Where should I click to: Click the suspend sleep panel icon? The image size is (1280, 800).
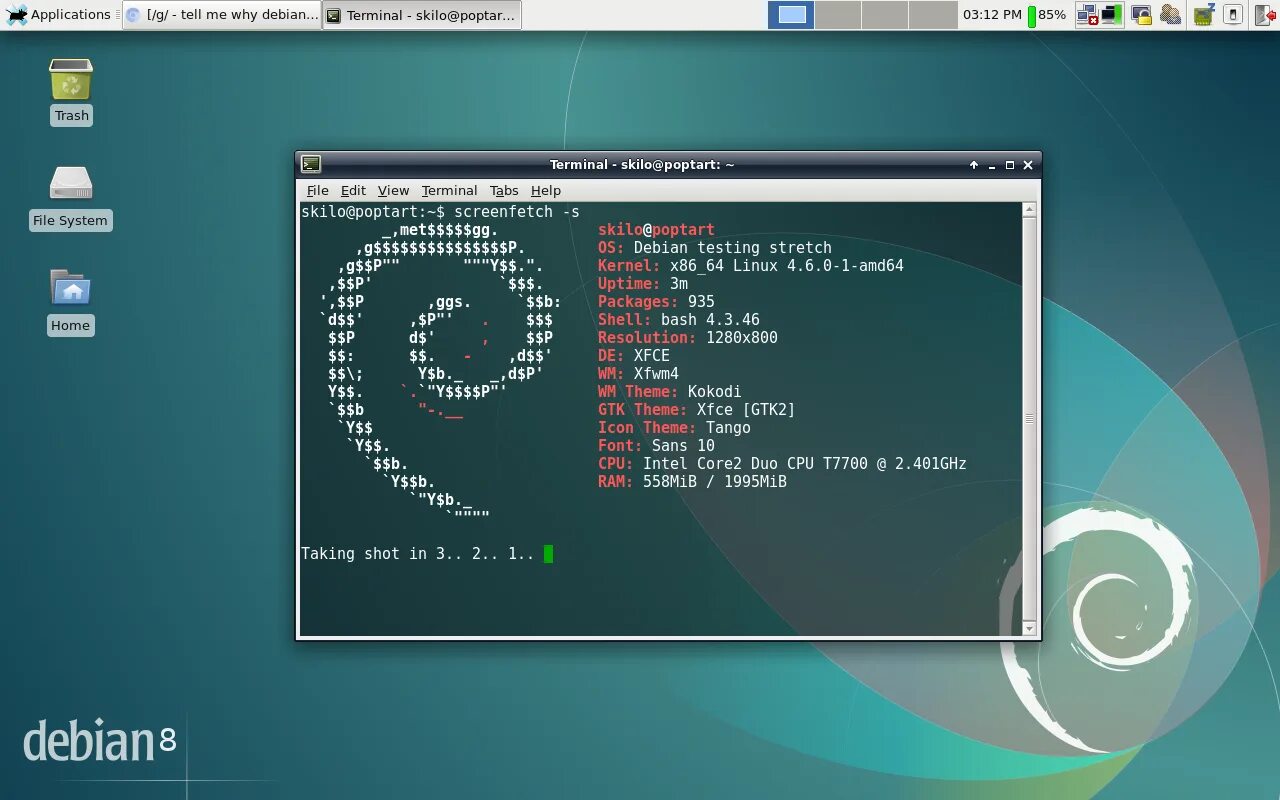point(1203,14)
